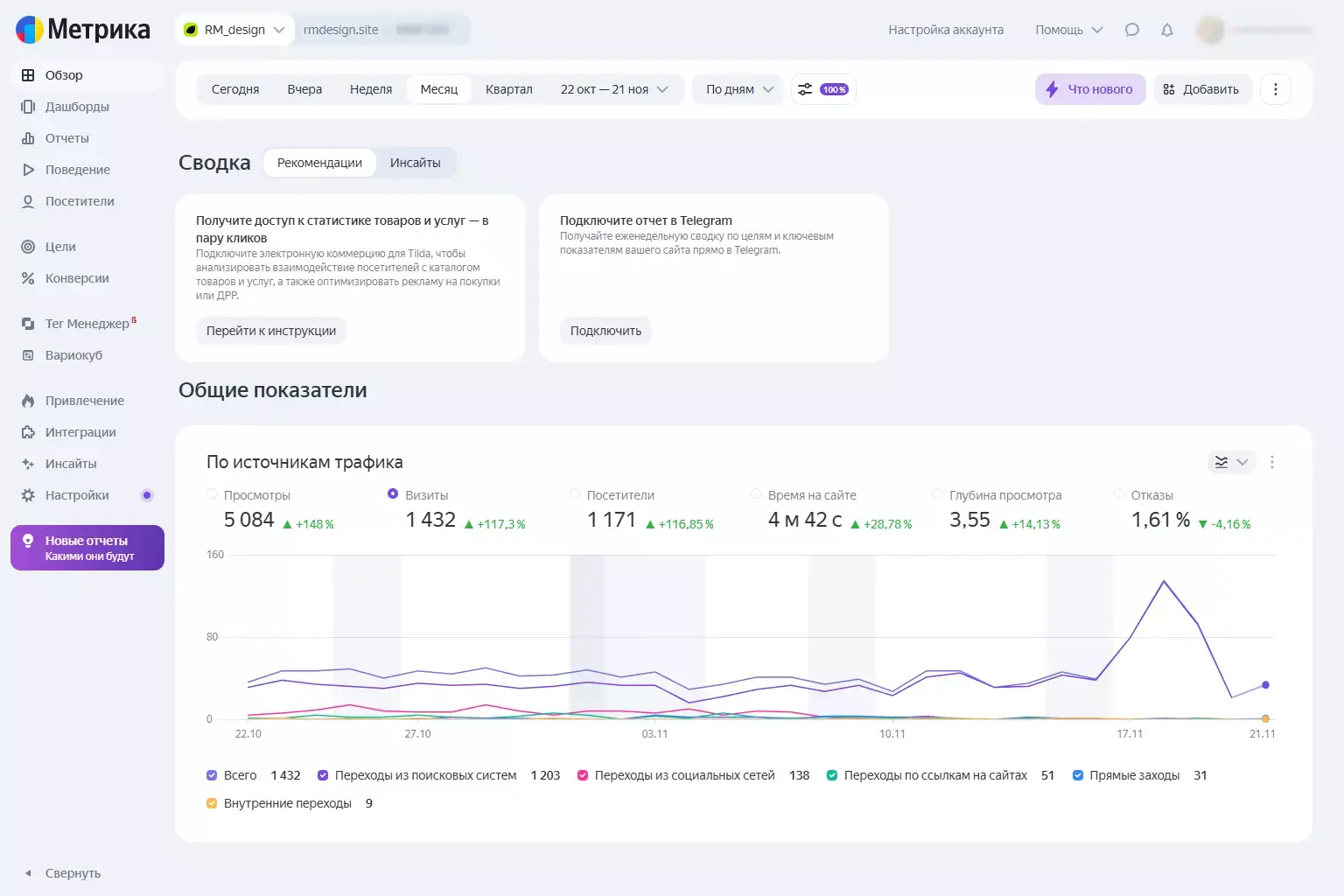Select the Поведение sidebar icon
The height and width of the screenshot is (896, 1344).
tap(27, 170)
